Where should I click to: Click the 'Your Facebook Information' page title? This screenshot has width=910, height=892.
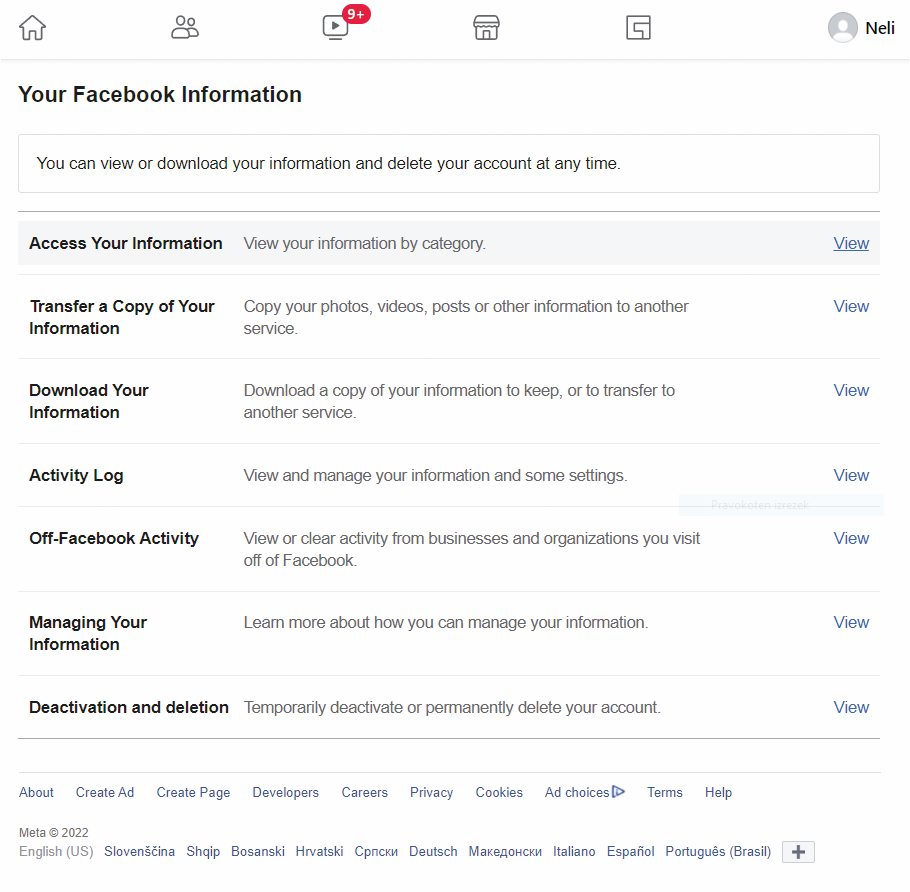pyautogui.click(x=160, y=94)
